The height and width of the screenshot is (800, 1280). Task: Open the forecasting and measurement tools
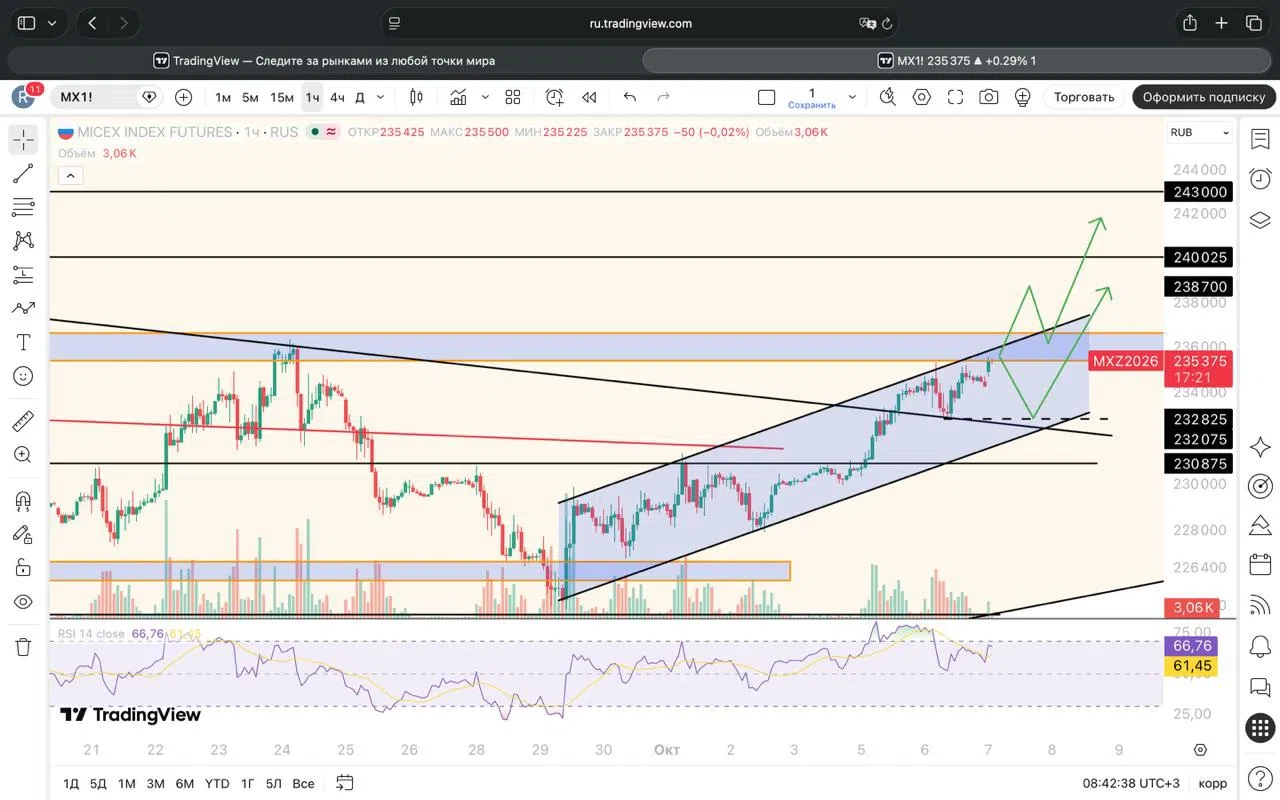[x=23, y=274]
